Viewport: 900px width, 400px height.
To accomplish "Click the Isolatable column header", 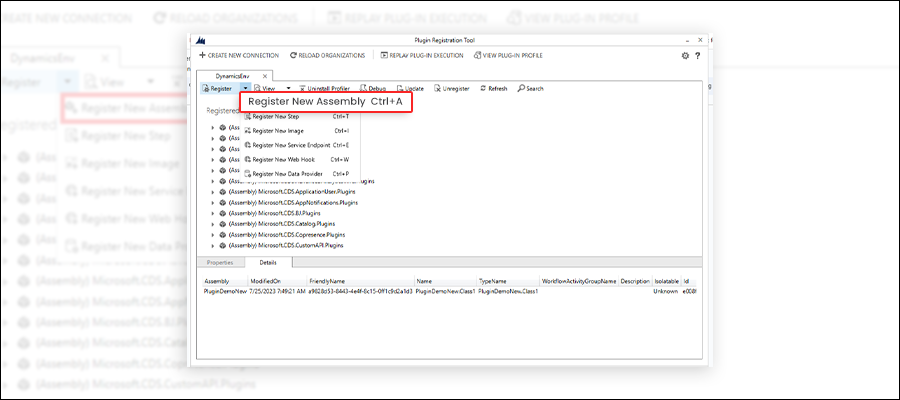I will [666, 282].
